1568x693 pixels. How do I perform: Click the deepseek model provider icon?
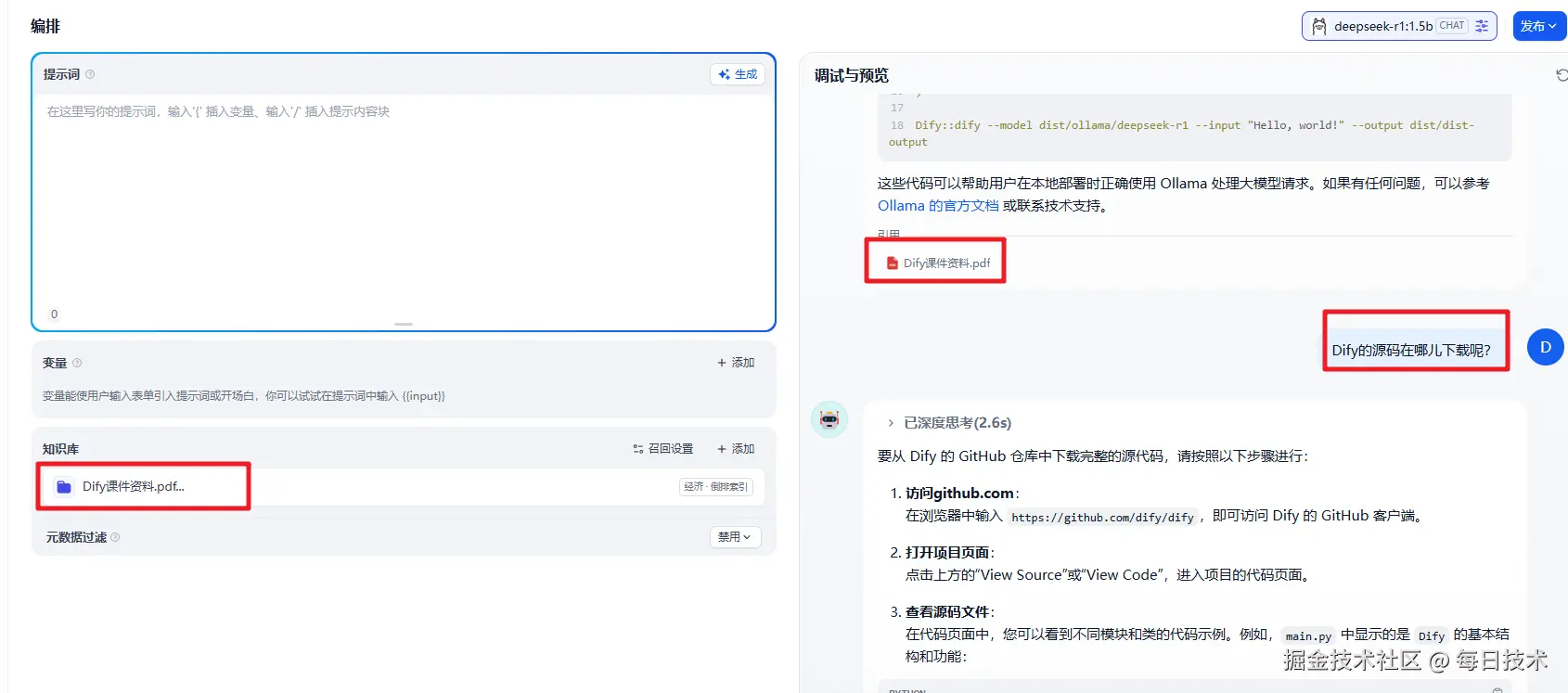coord(1319,26)
